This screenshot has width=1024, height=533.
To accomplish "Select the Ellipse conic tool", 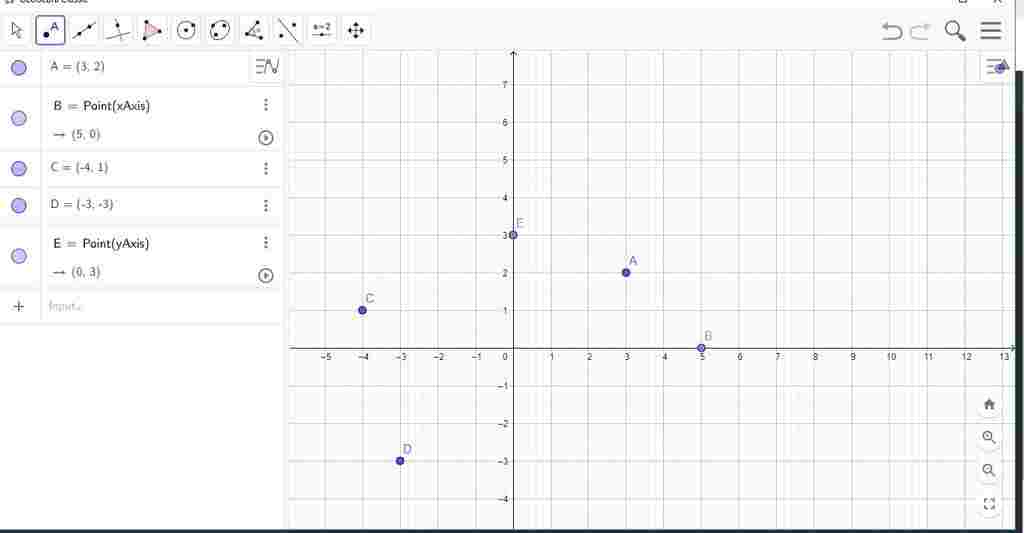I will click(x=220, y=31).
